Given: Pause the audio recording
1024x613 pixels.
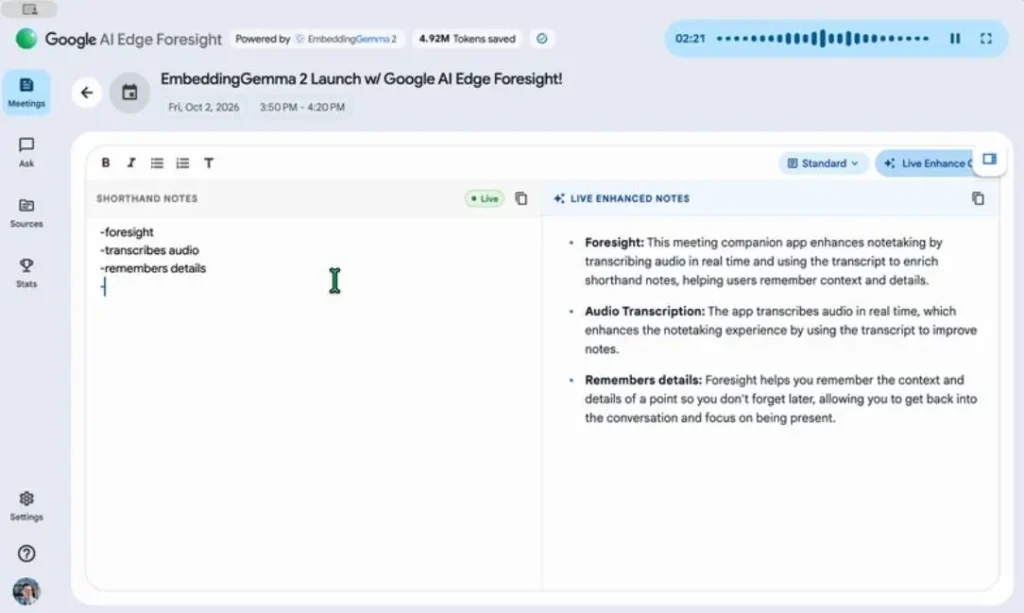Looking at the screenshot, I should pyautogui.click(x=955, y=39).
